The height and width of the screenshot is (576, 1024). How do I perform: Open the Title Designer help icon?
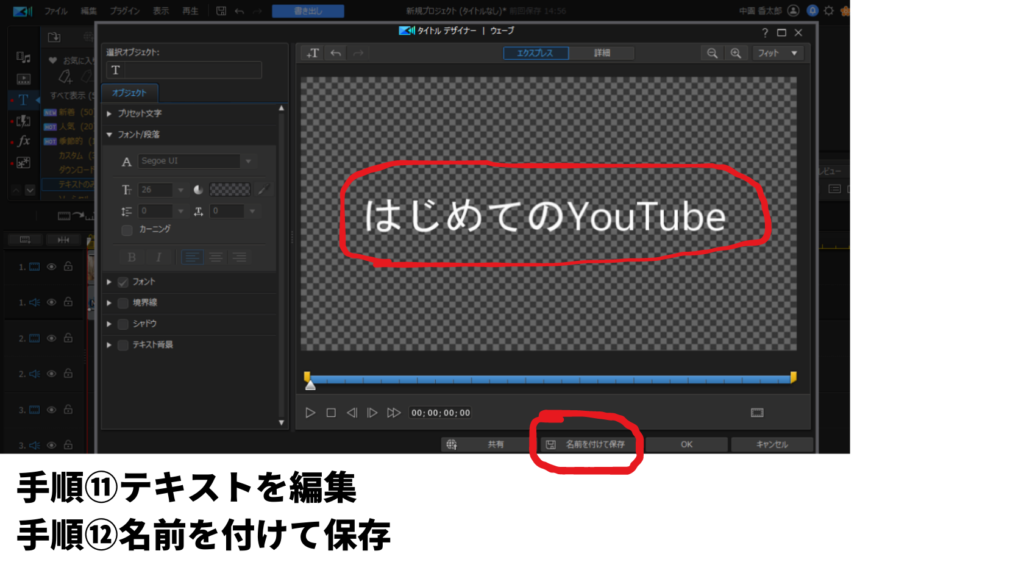(765, 33)
